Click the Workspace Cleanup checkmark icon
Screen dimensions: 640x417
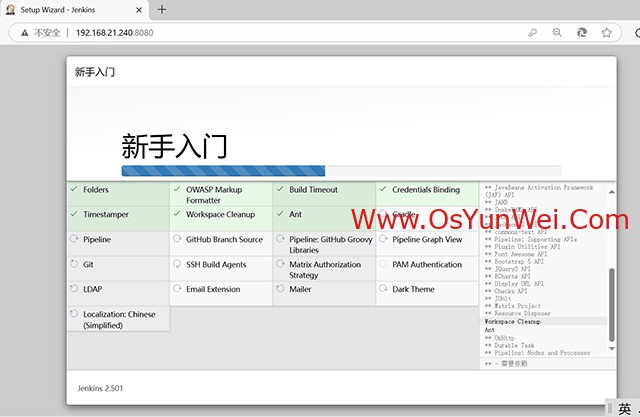tap(177, 213)
